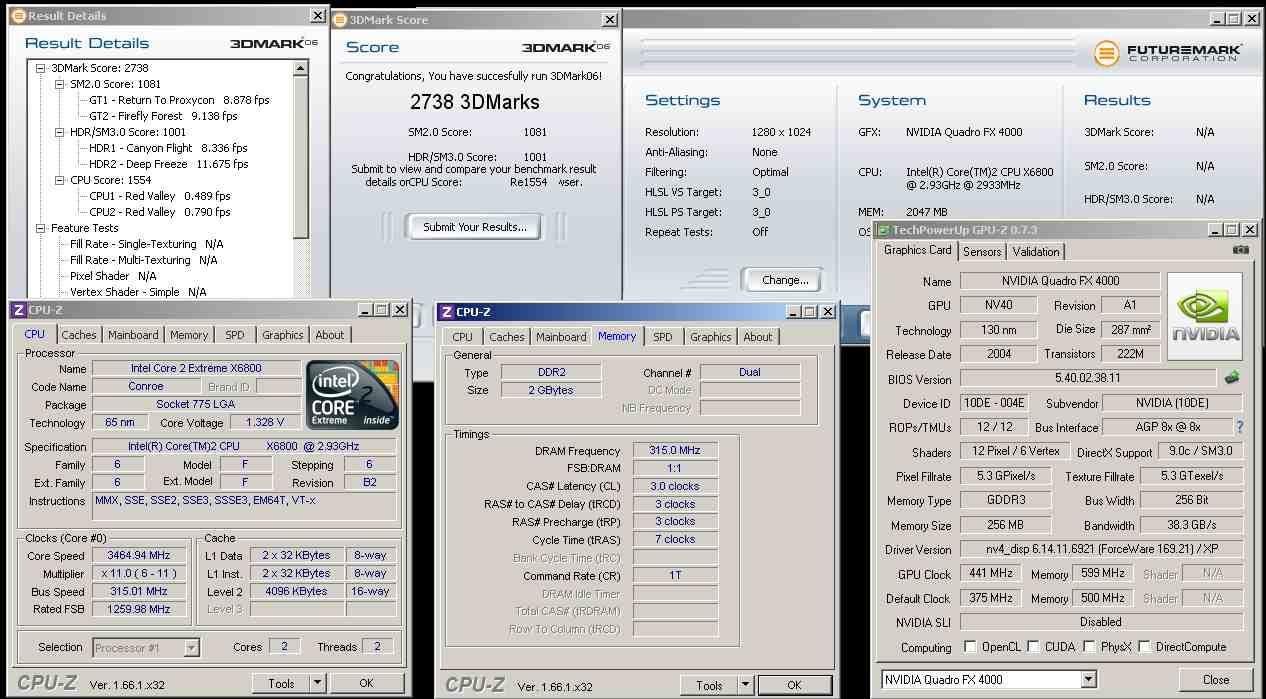Click the GPU-Z screenshot camera icon
The image size is (1266, 699).
tap(1240, 250)
